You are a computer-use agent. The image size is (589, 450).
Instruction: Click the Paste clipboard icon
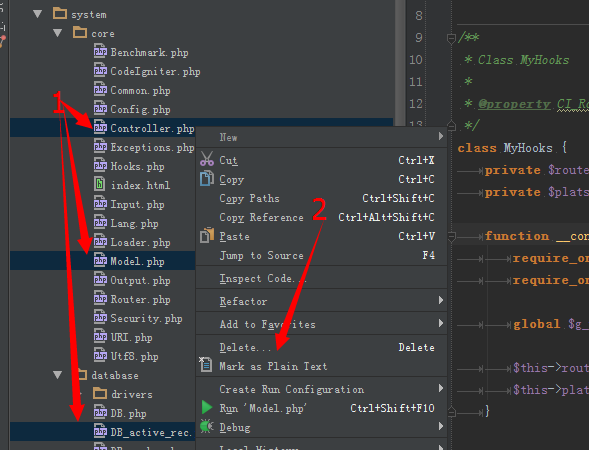click(207, 236)
